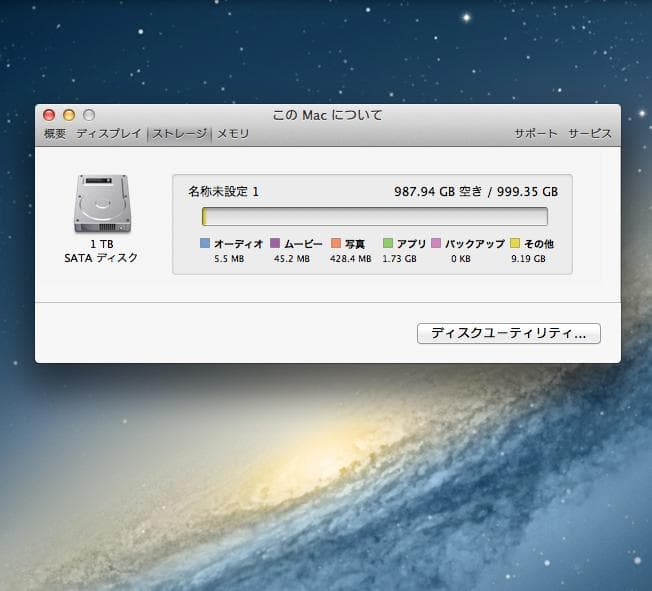Click the 0 KB backup value
The height and width of the screenshot is (591, 652).
[x=461, y=259]
